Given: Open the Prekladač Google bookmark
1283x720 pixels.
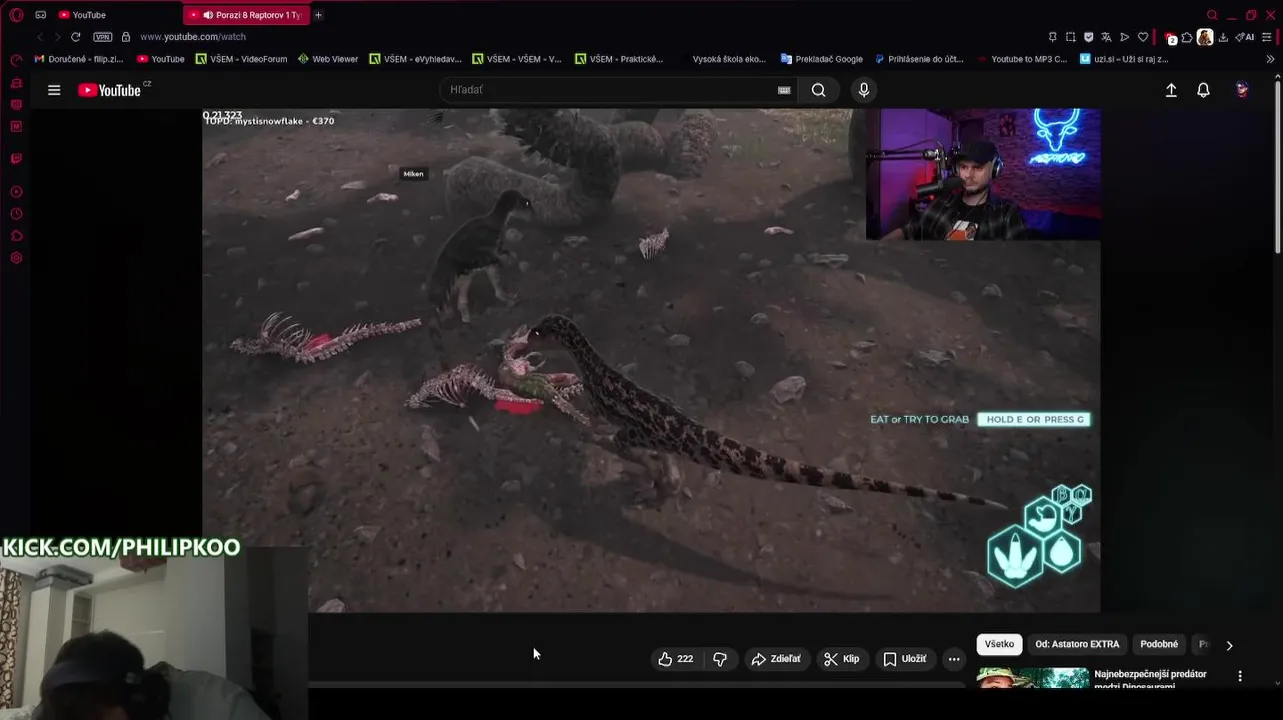Looking at the screenshot, I should click(822, 59).
